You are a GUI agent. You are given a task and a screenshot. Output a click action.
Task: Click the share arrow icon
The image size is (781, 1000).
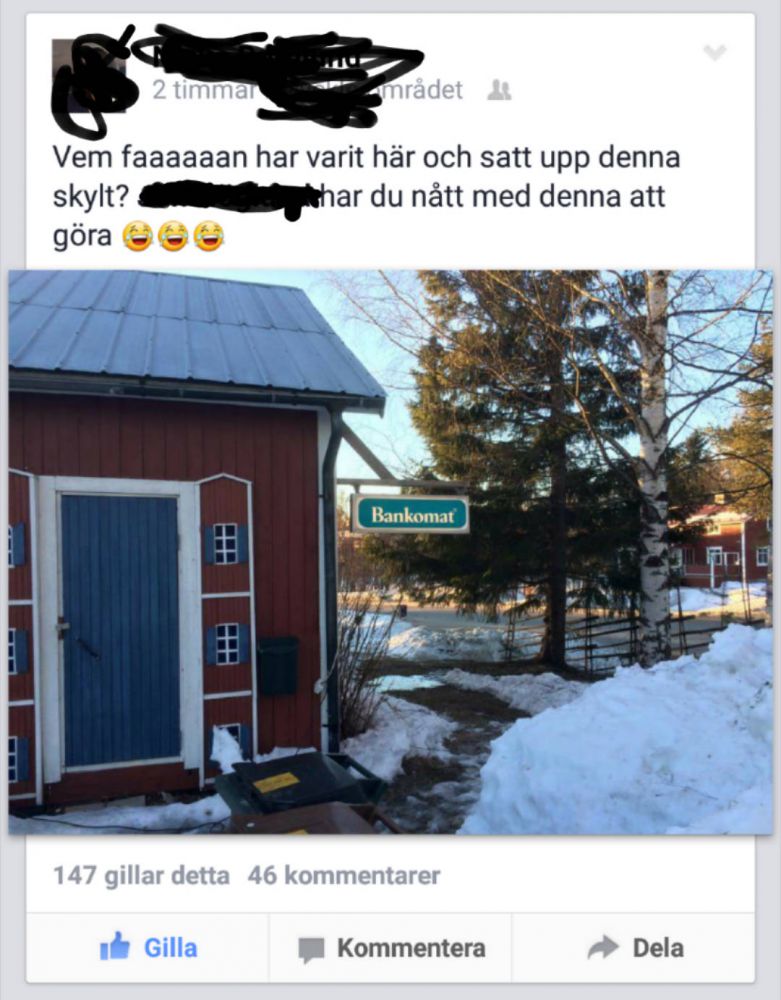(603, 947)
